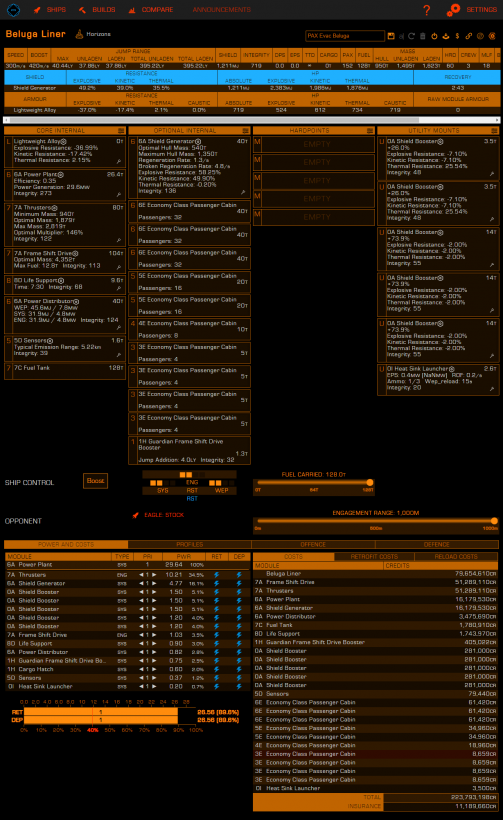The height and width of the screenshot is (820, 503).
Task: Click the chain link share icon
Action: click(468, 36)
